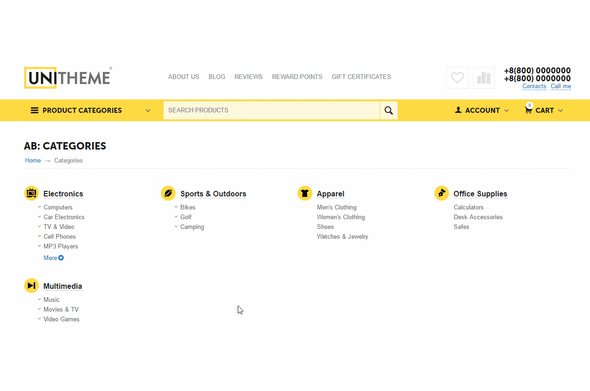The image size is (590, 391).
Task: Click the Contacts link
Action: click(x=534, y=86)
